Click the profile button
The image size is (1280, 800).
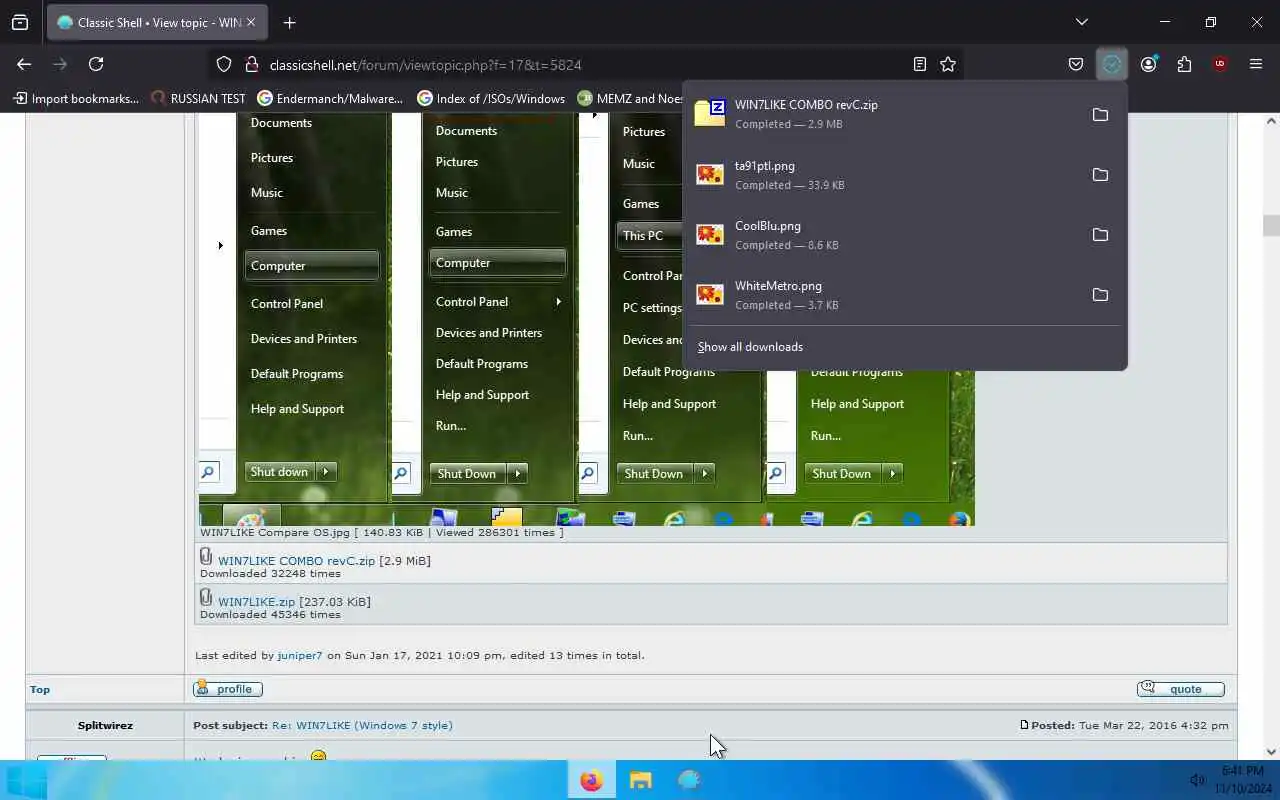(x=228, y=689)
